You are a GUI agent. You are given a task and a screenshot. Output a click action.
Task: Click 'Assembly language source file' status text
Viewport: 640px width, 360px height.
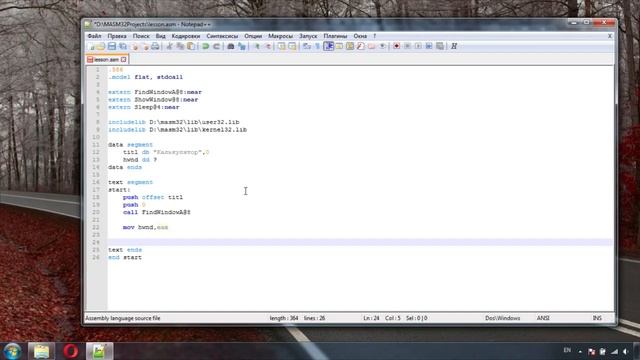coord(122,318)
